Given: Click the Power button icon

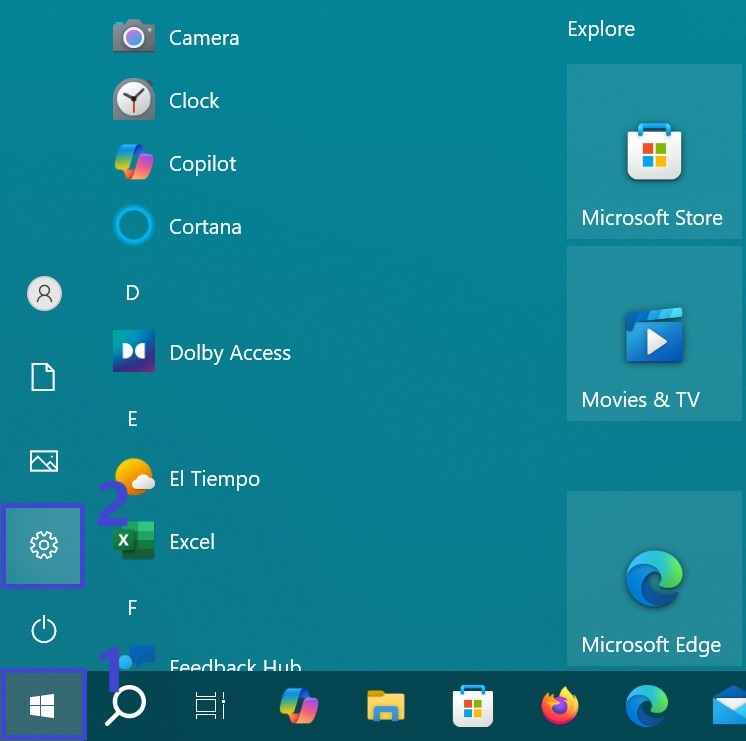Looking at the screenshot, I should (x=43, y=630).
